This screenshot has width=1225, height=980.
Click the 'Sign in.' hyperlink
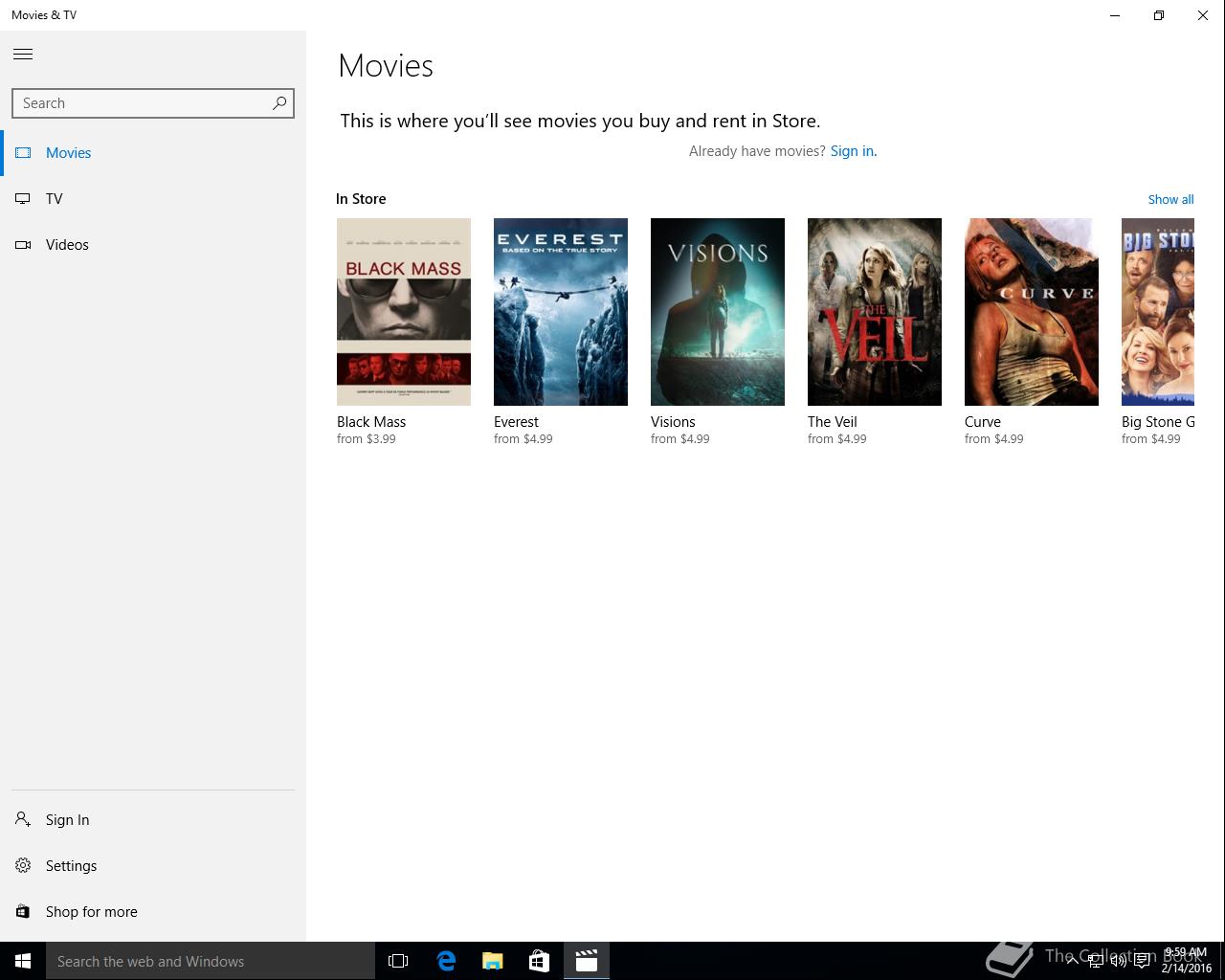click(x=854, y=151)
